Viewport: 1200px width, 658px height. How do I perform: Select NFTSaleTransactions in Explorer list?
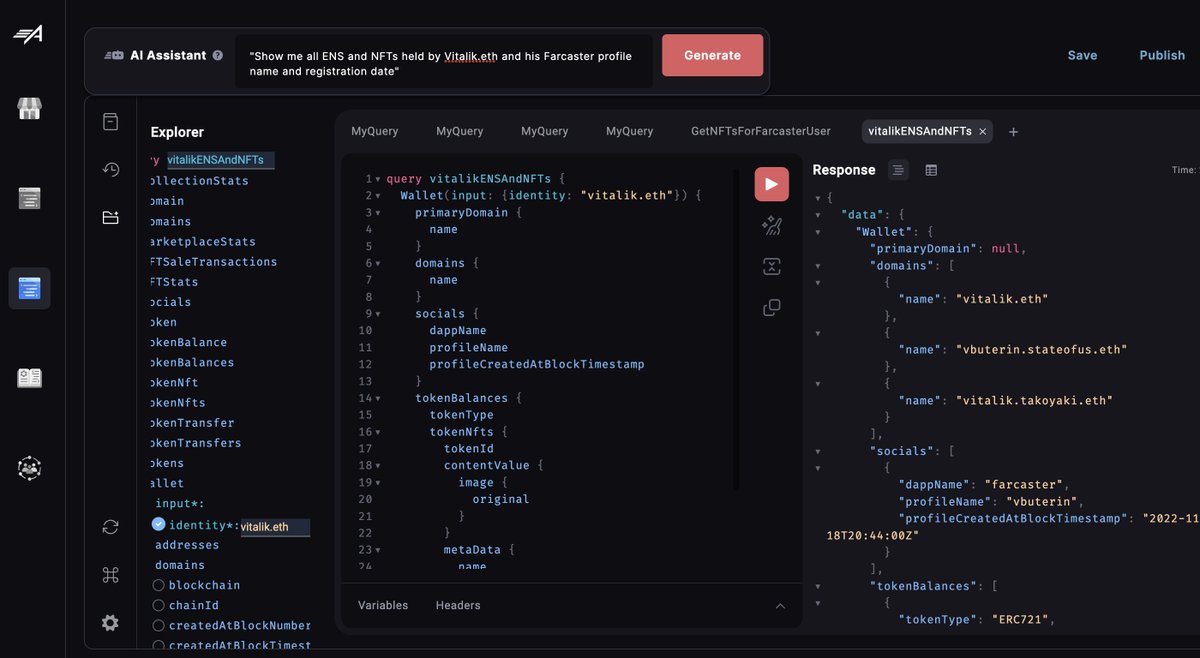[x=214, y=262]
